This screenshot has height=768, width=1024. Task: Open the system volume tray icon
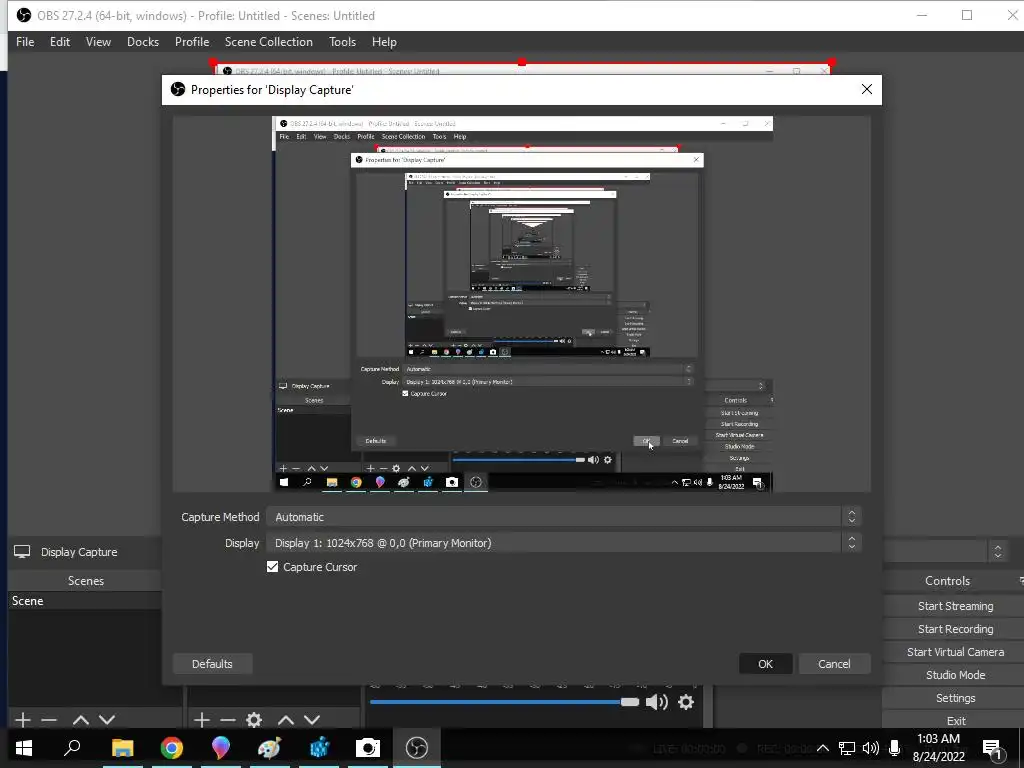(871, 748)
